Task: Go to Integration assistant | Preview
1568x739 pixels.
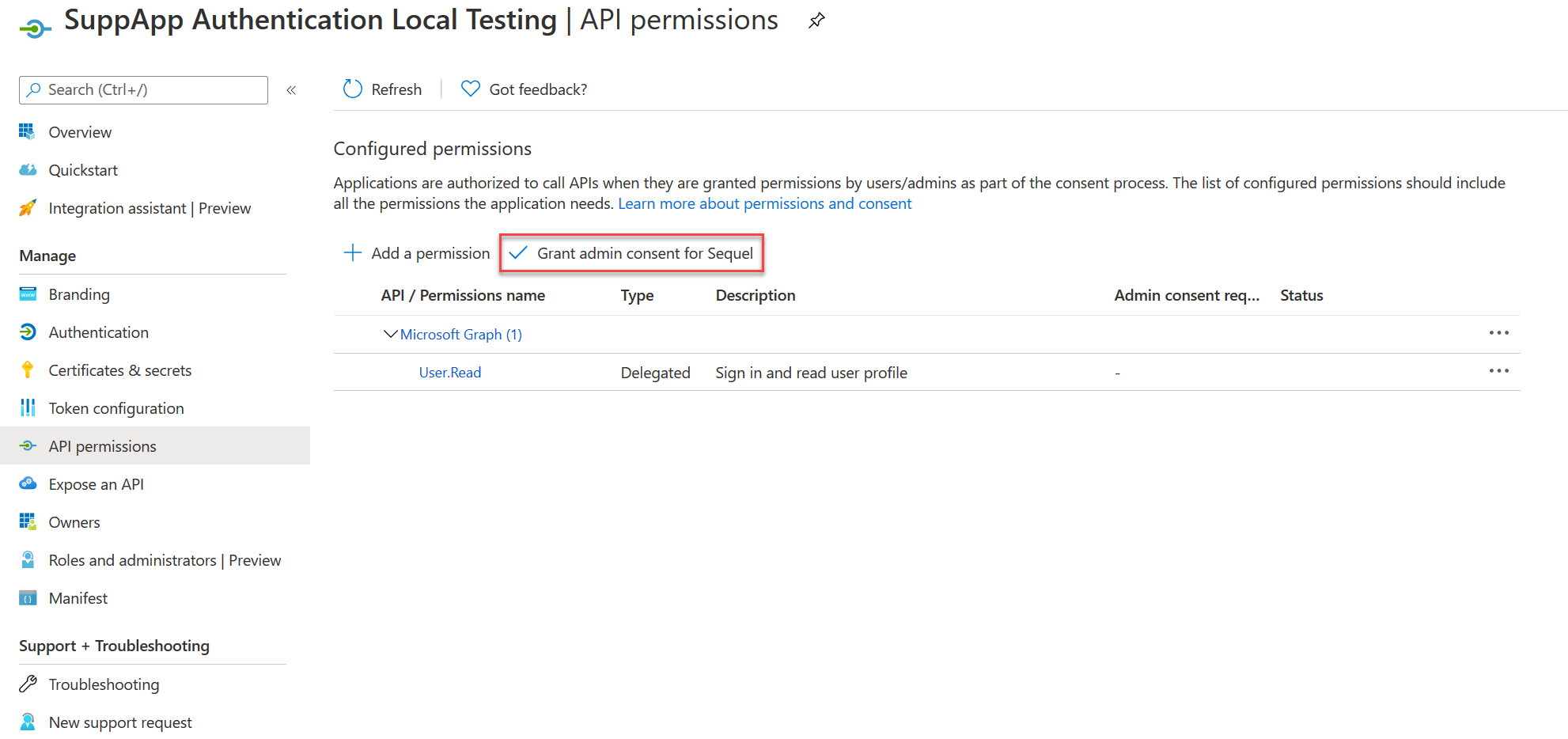Action: 150,208
